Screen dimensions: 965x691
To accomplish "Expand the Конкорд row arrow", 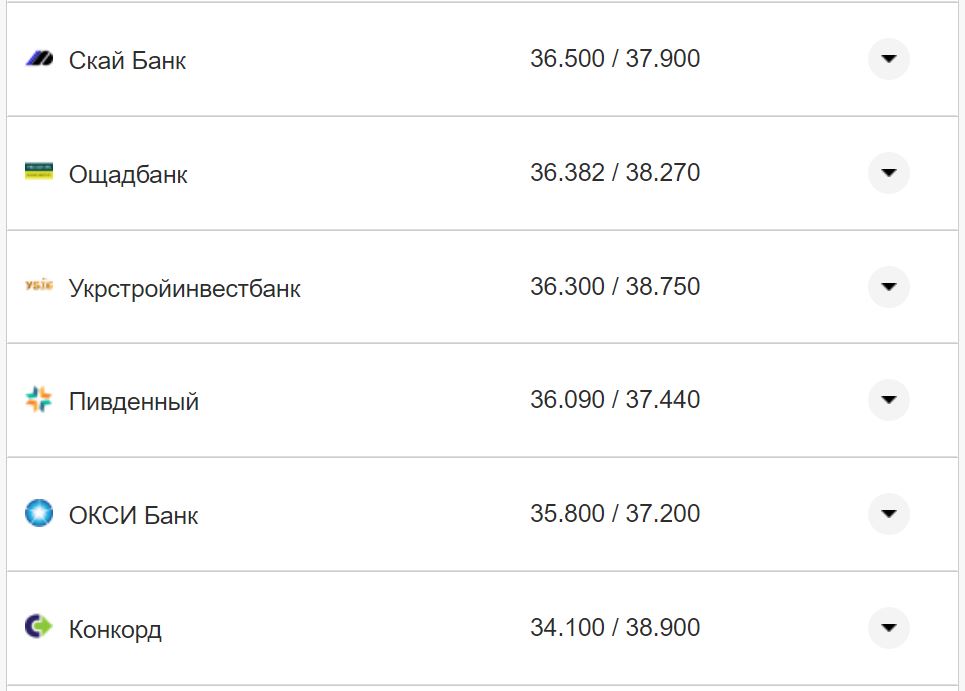I will [888, 628].
